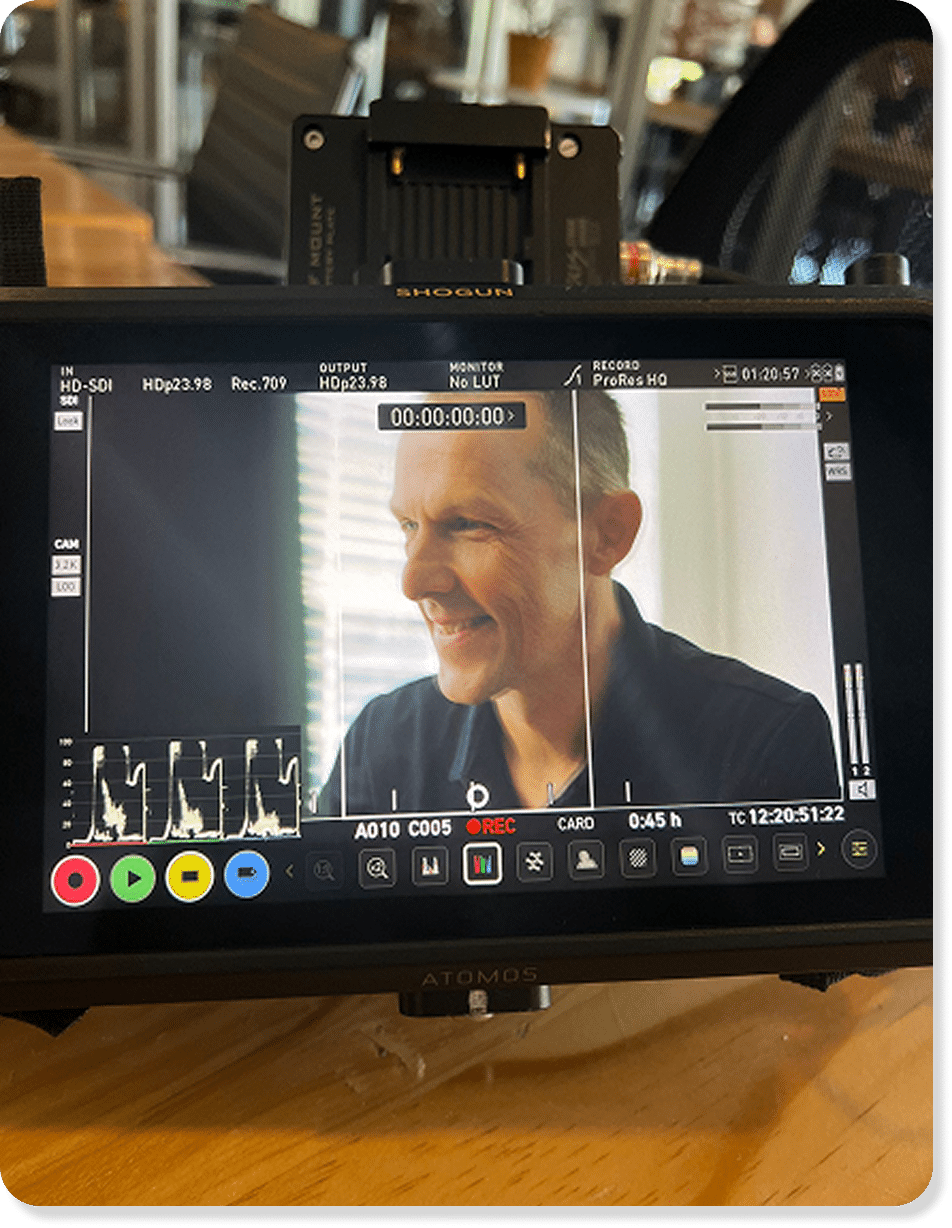
Task: Enable the focus peaking tool
Action: (534, 860)
